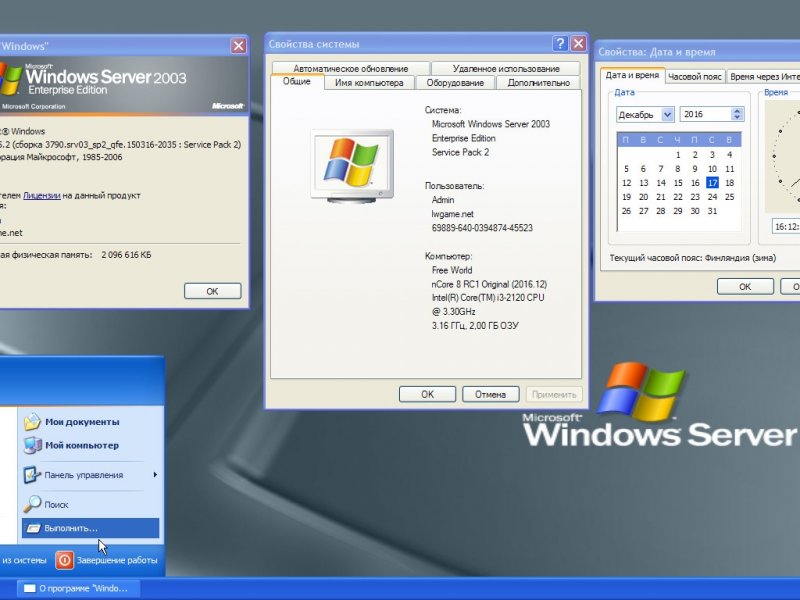The width and height of the screenshot is (800, 600).
Task: Expand Панель управления submenu arrow
Action: pos(155,474)
